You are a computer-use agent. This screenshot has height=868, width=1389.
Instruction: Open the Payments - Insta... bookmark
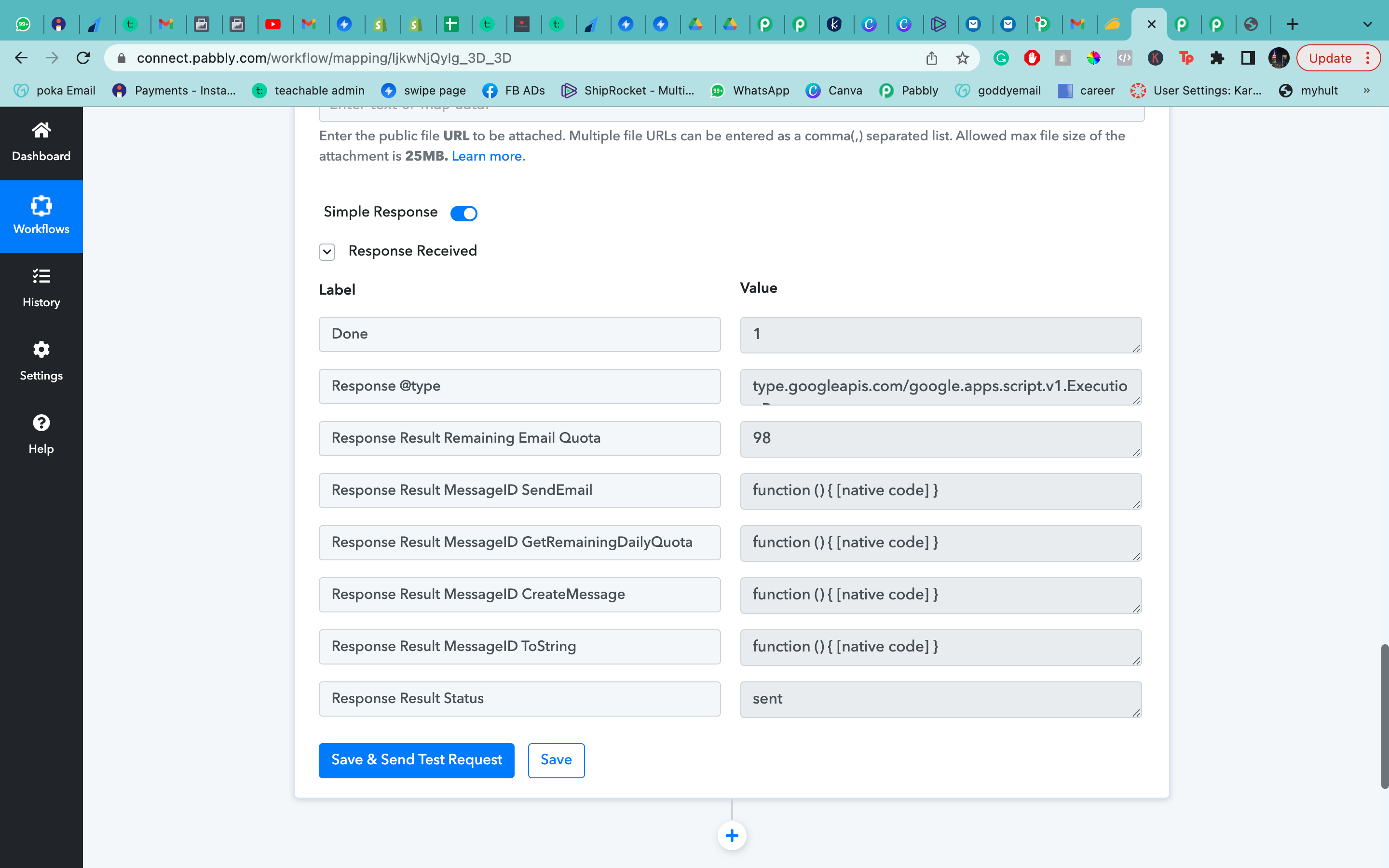click(174, 90)
